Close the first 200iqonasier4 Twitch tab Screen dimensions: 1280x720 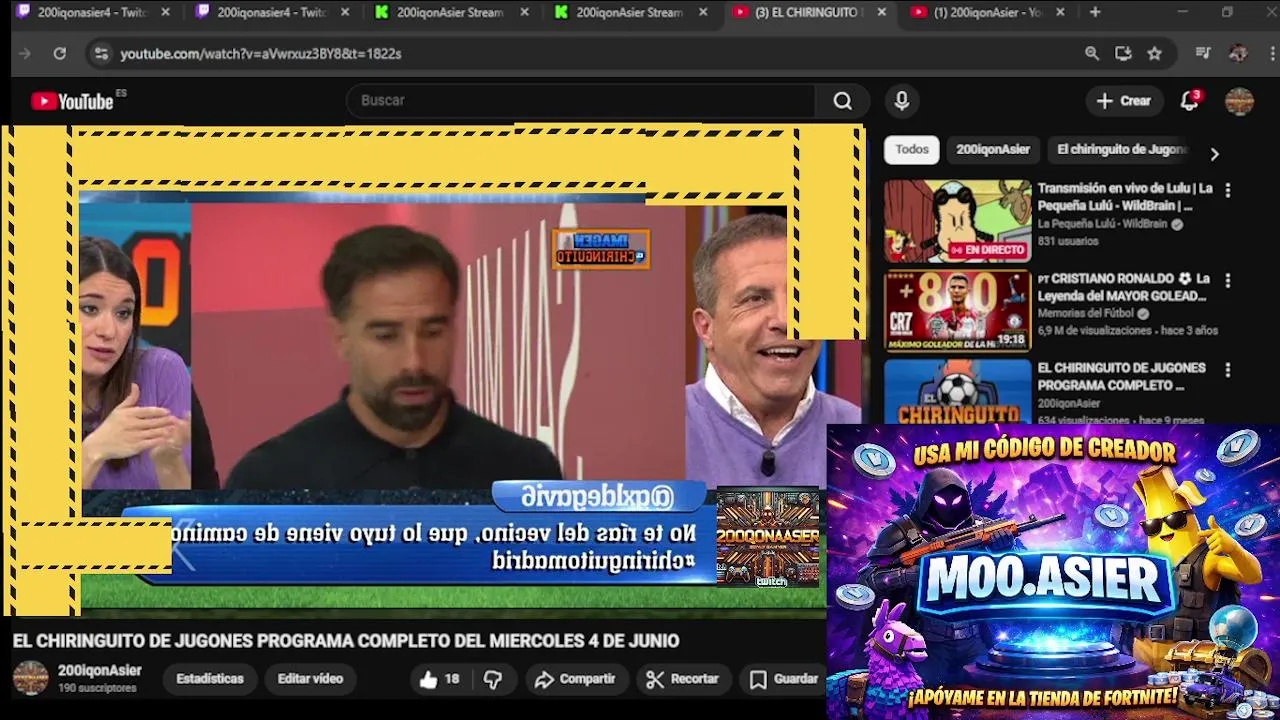165,12
